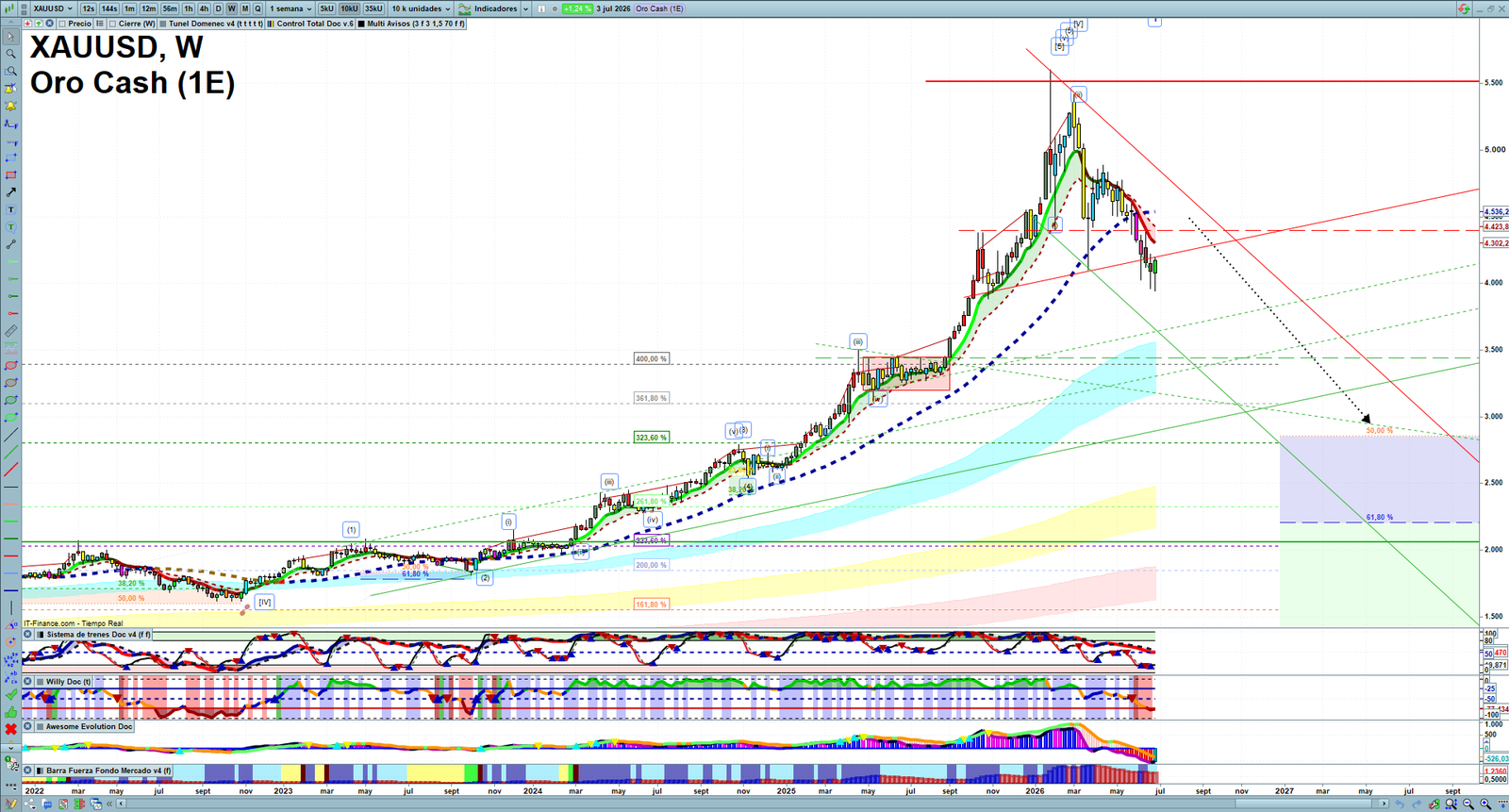This screenshot has width=1509, height=812.
Task: Open the Awesome Evolution Doc label
Action: pos(89,726)
